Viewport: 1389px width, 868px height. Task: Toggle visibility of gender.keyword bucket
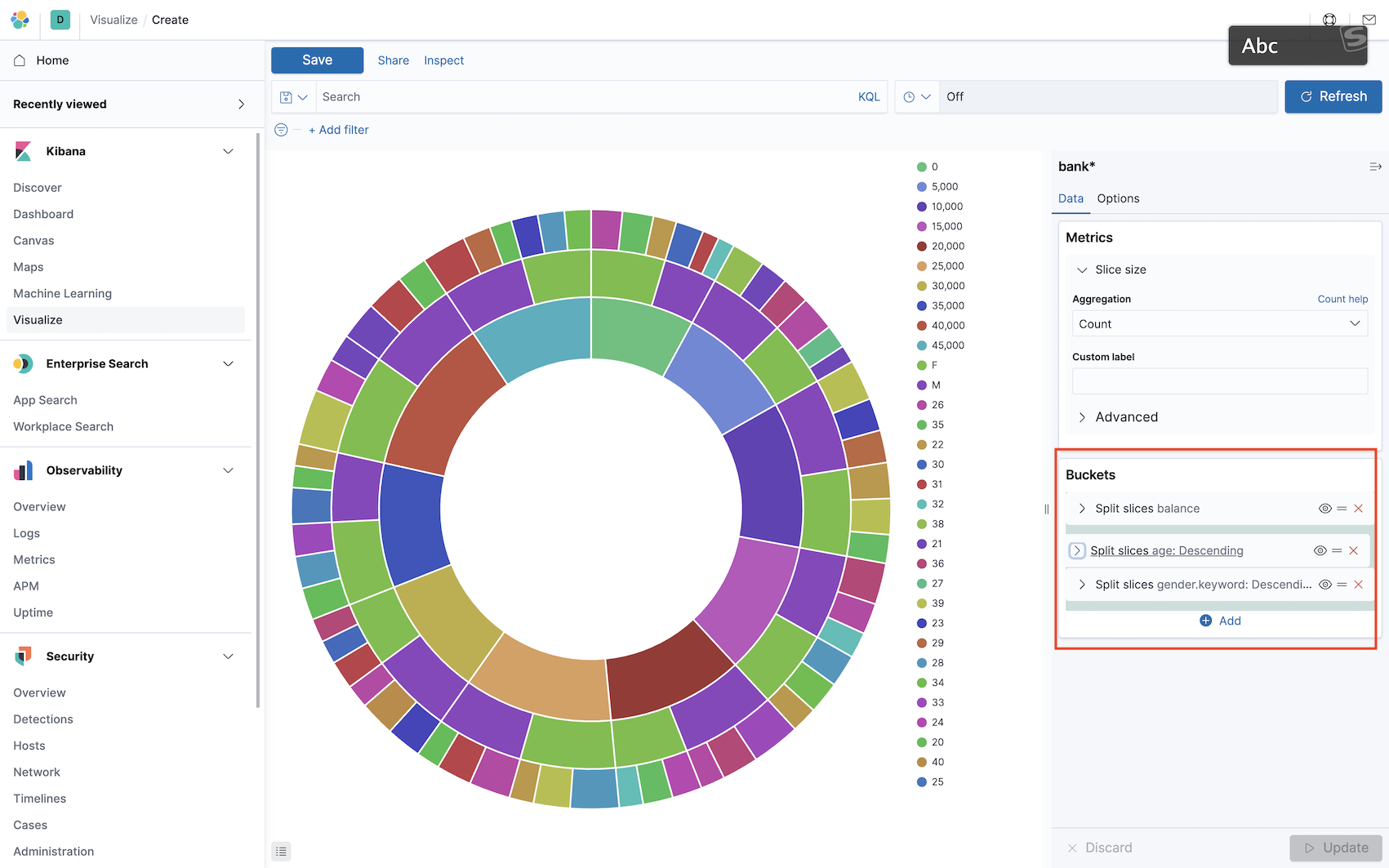tap(1325, 585)
